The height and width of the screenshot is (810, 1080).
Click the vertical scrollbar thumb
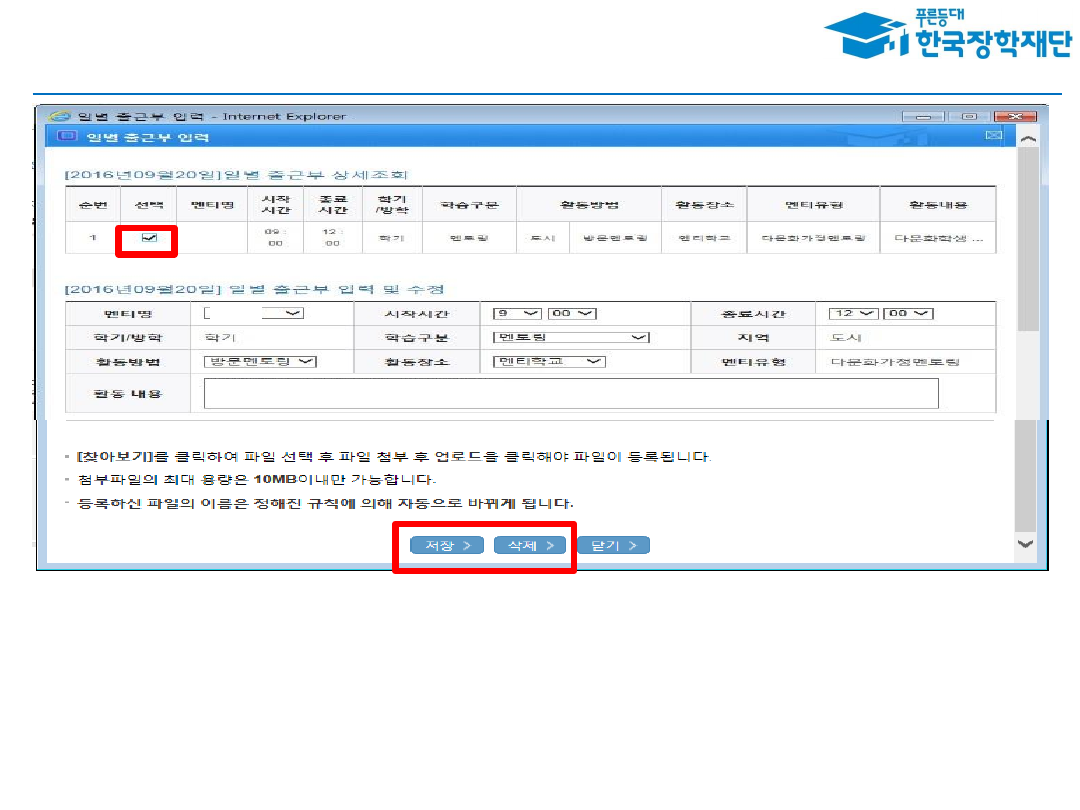click(x=1026, y=240)
